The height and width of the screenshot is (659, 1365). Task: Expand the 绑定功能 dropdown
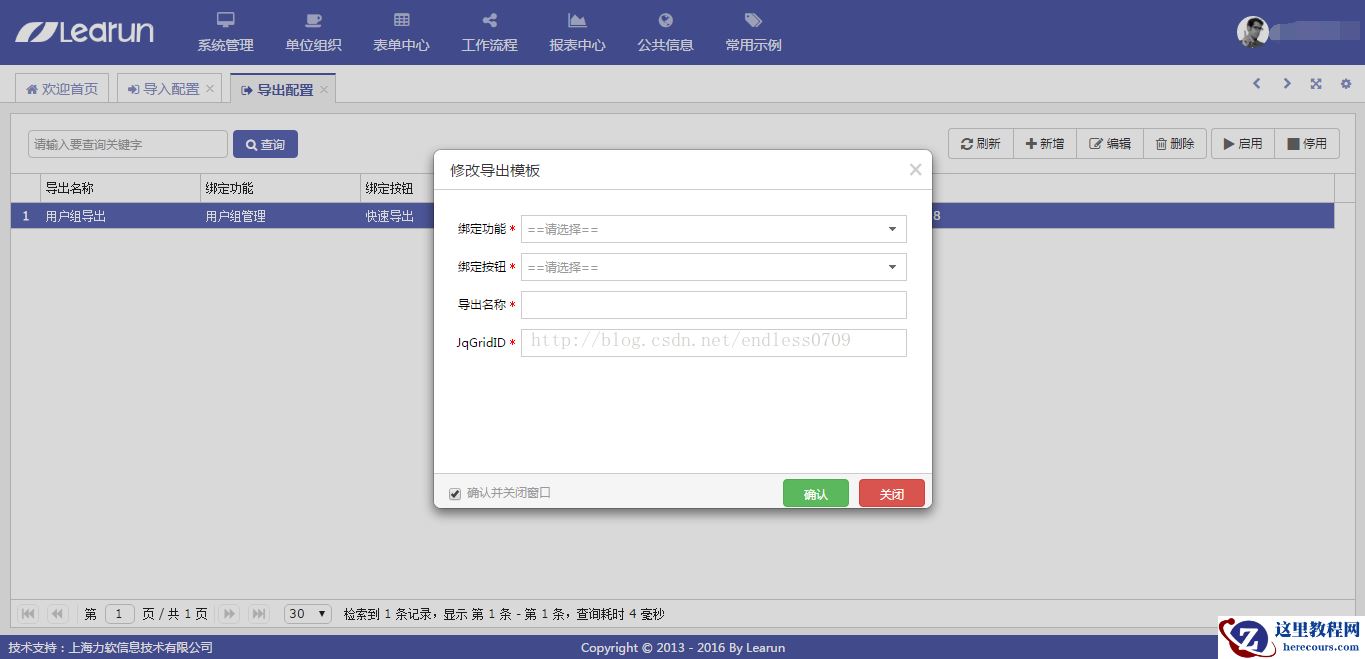pos(714,229)
